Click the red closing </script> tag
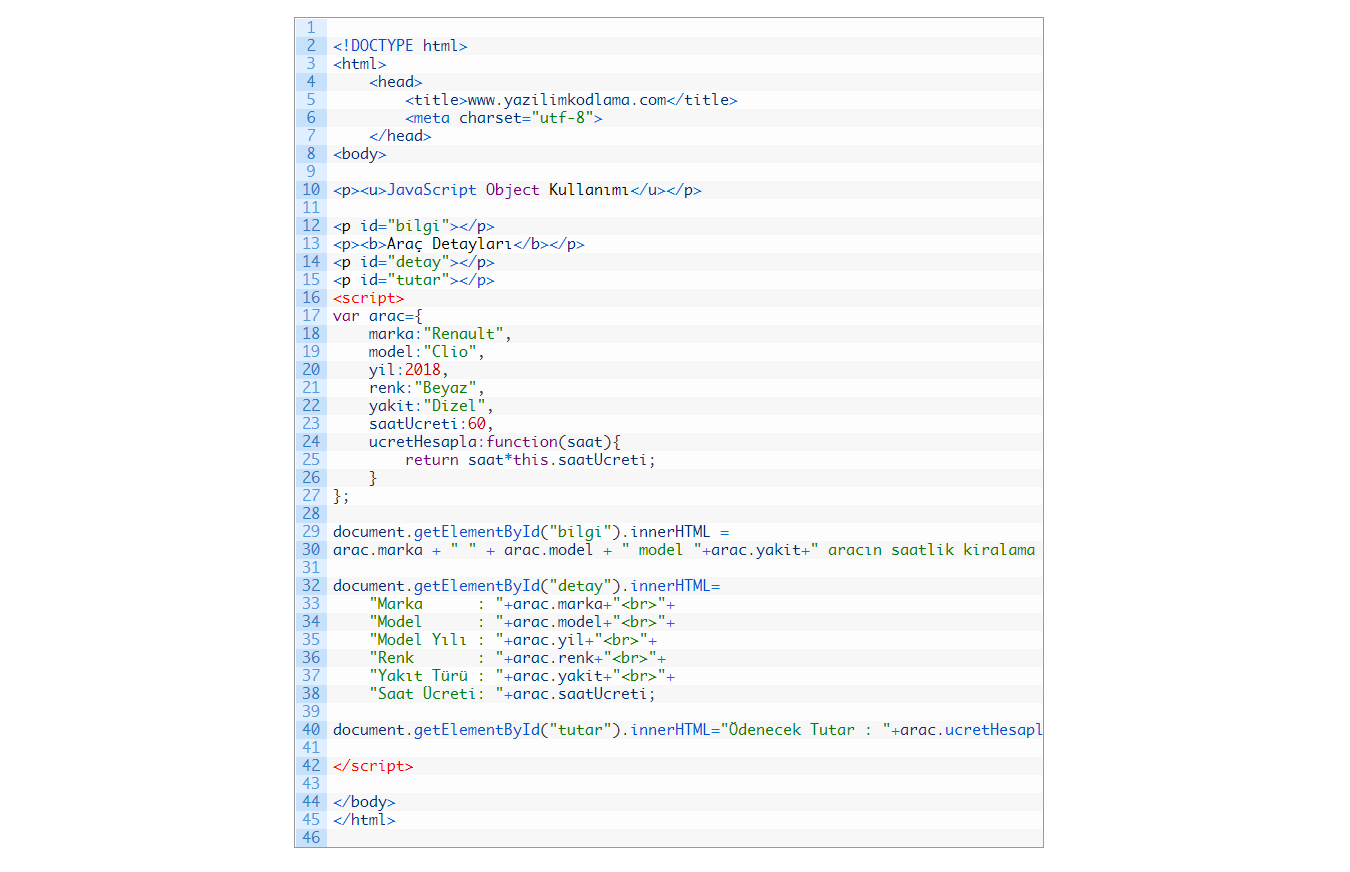 pyautogui.click(x=373, y=766)
